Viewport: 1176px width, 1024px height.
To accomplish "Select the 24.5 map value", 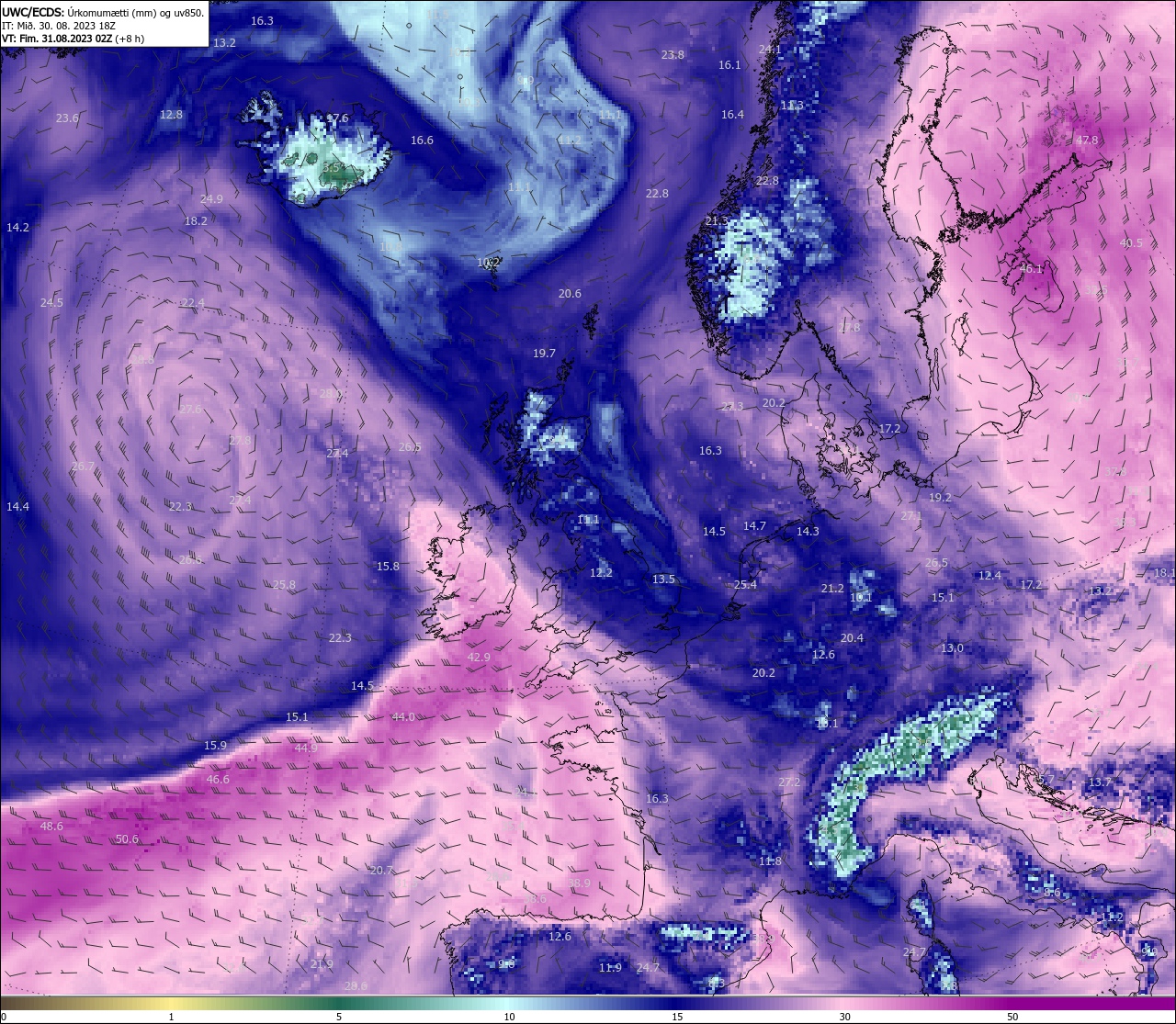I will click(51, 303).
